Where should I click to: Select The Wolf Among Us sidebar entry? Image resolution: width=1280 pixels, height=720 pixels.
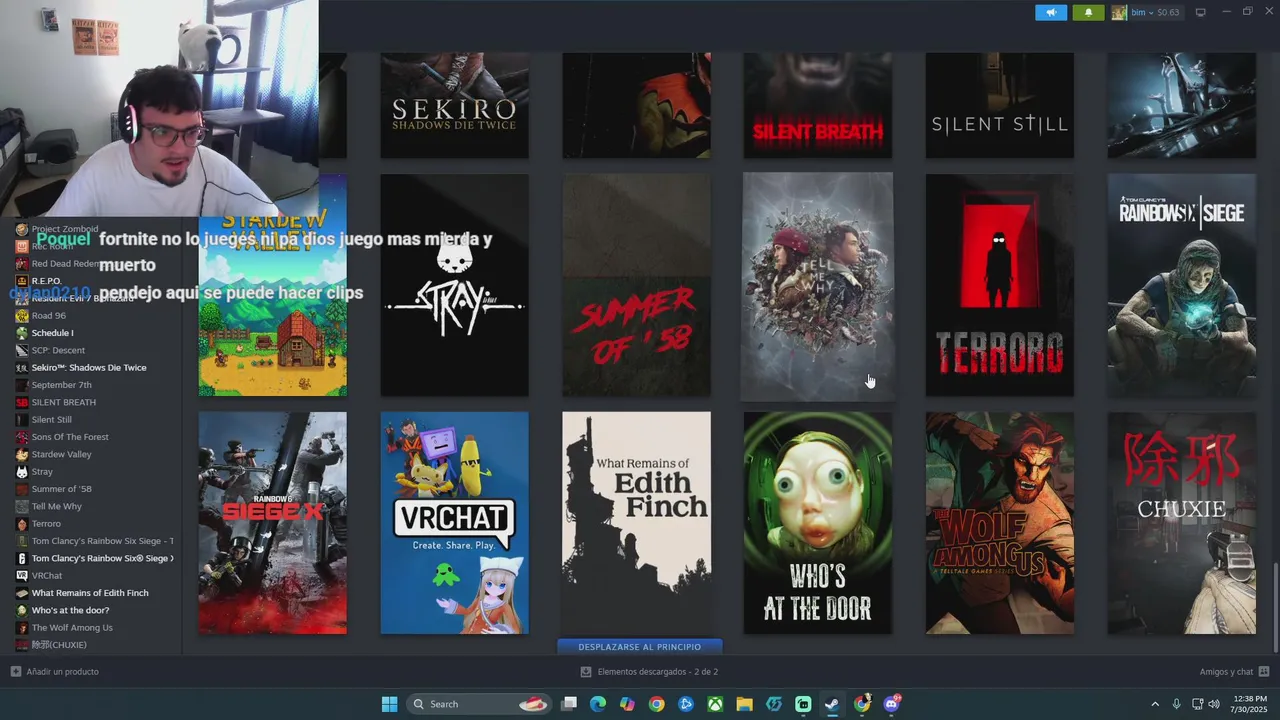pyautogui.click(x=72, y=628)
